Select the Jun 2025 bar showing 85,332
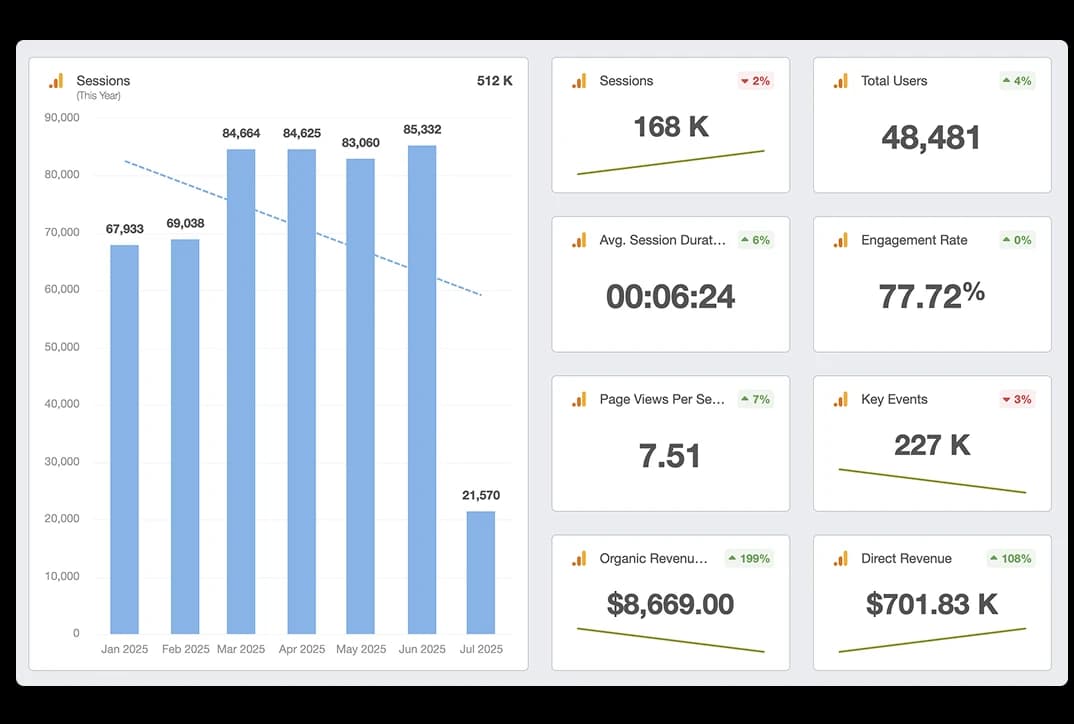The height and width of the screenshot is (724, 1074). click(x=422, y=390)
